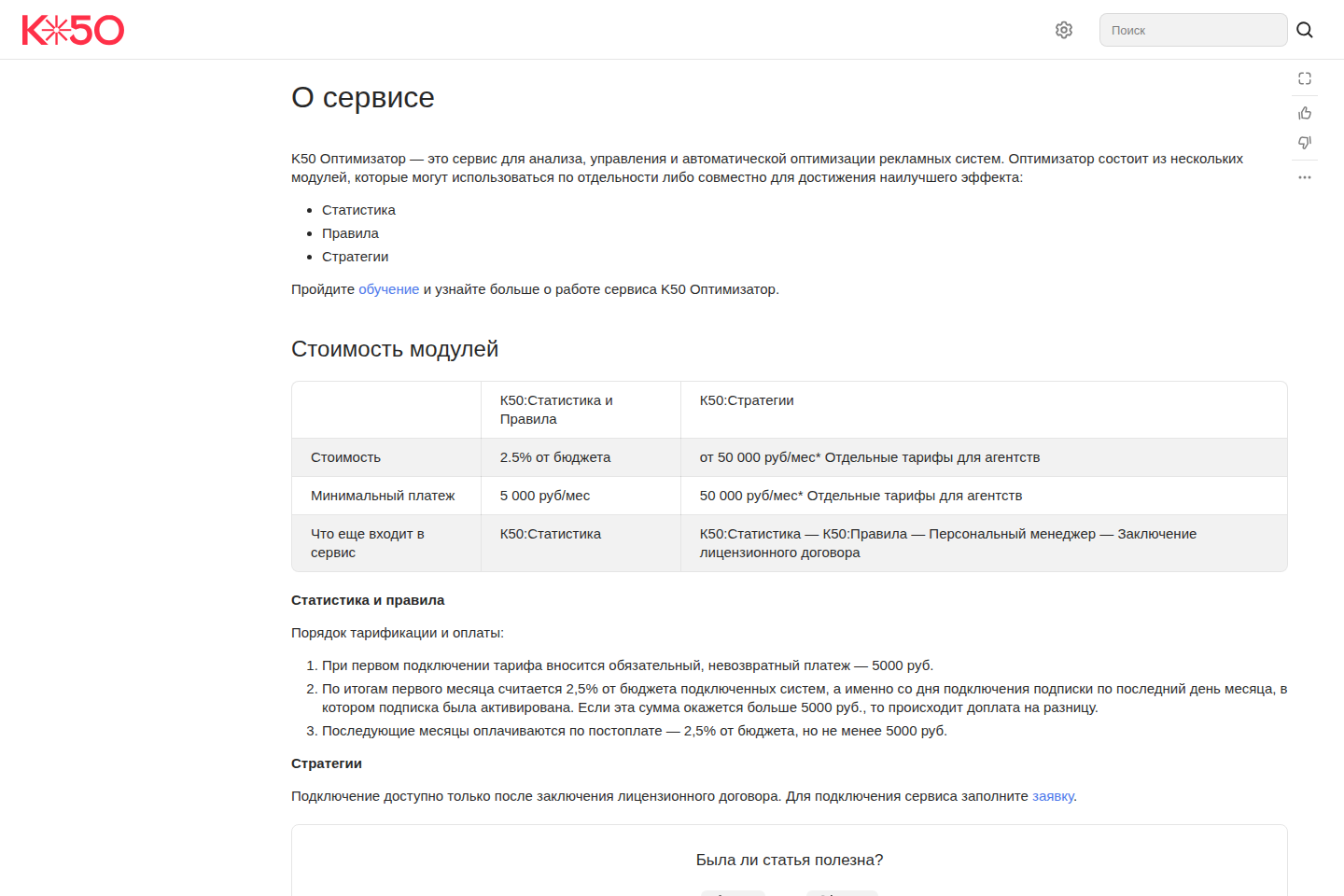Click the thumbs down icon
Viewport: 1344px width, 896px height.
click(1305, 143)
